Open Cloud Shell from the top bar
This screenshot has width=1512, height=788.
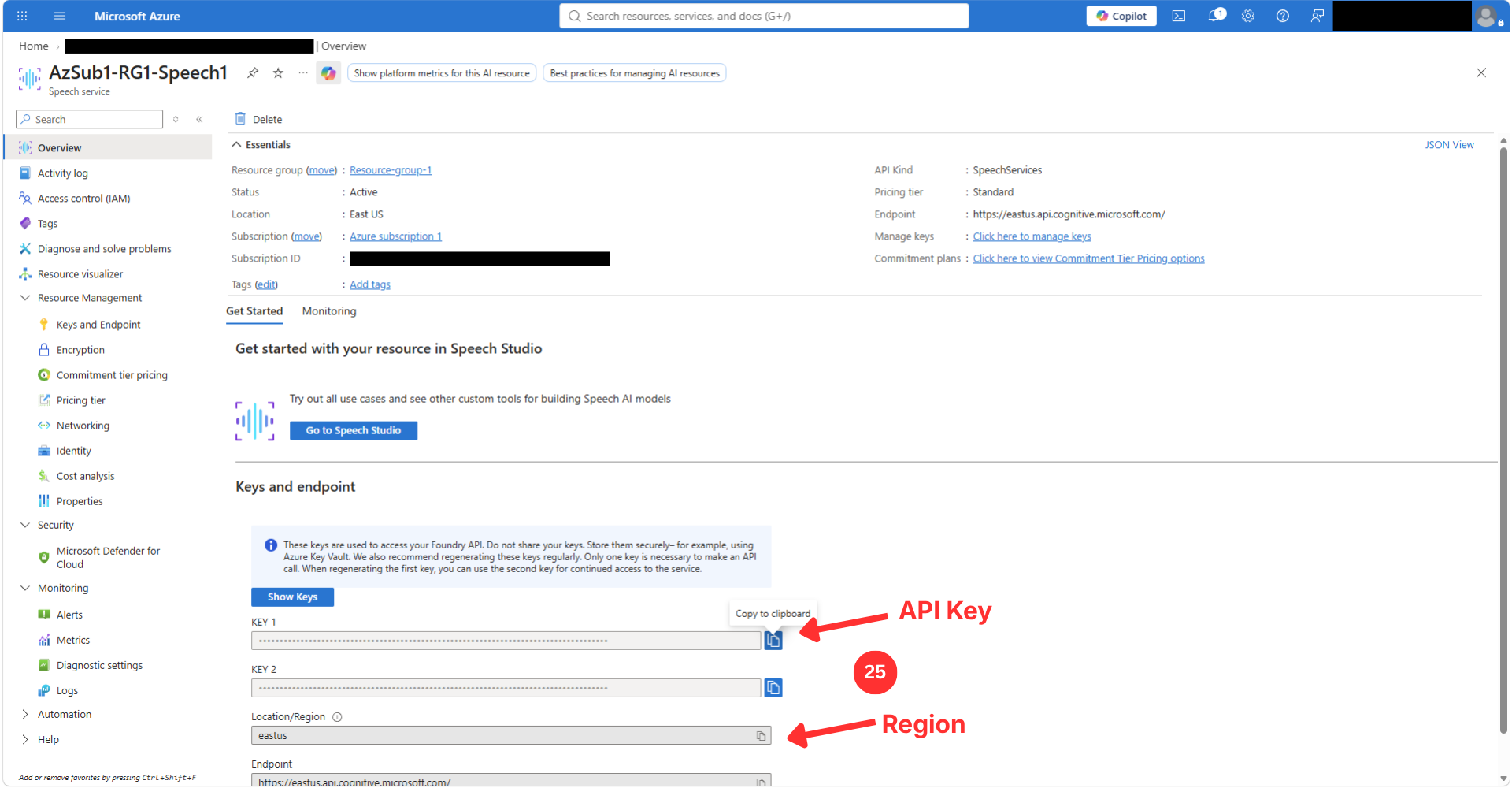1179,16
